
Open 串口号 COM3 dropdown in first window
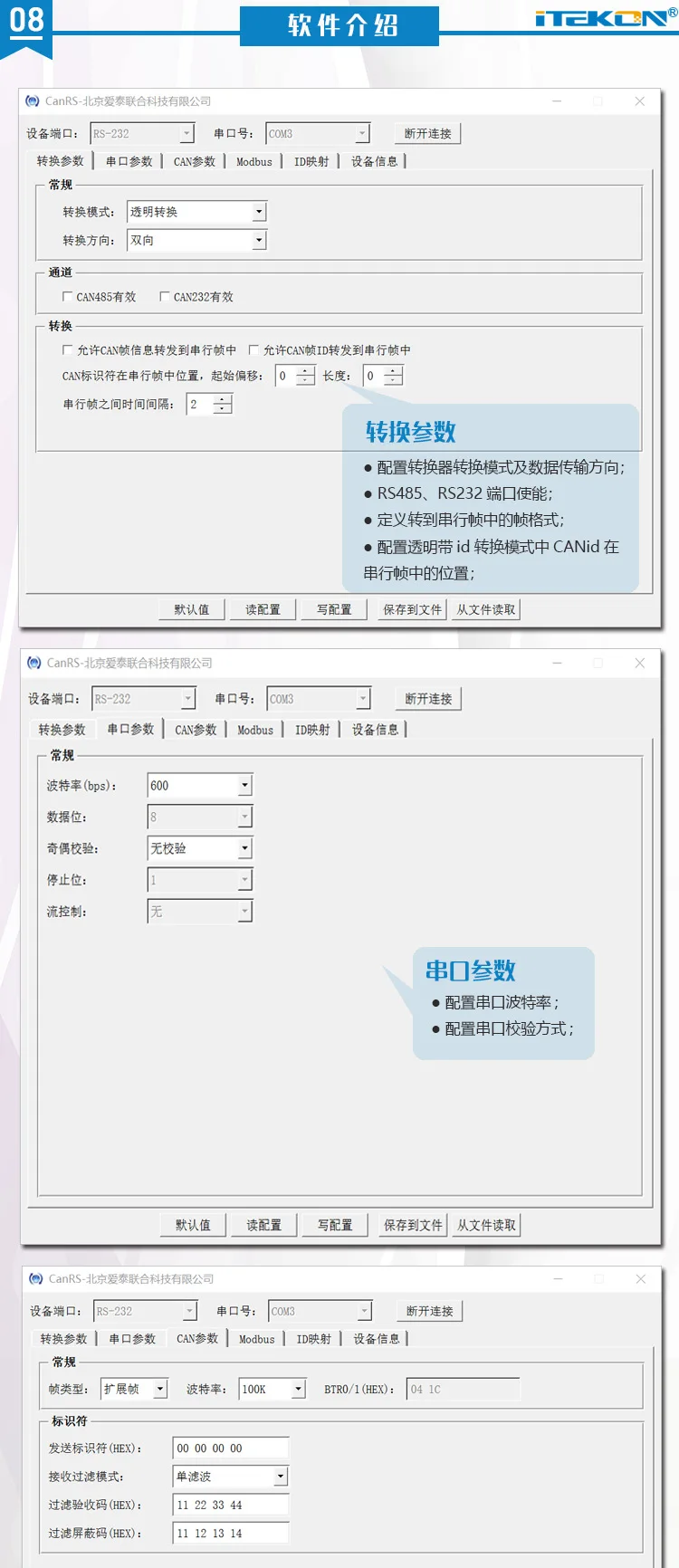(319, 133)
